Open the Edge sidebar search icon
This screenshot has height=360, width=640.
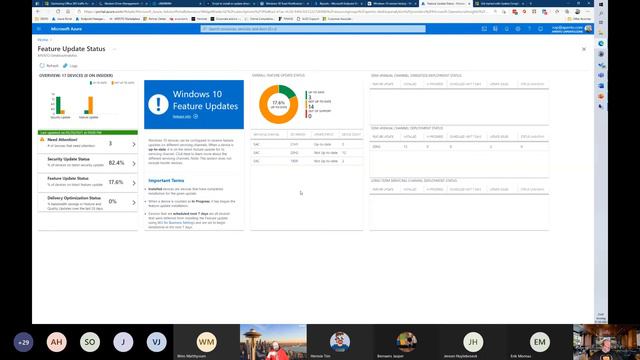tap(601, 13)
